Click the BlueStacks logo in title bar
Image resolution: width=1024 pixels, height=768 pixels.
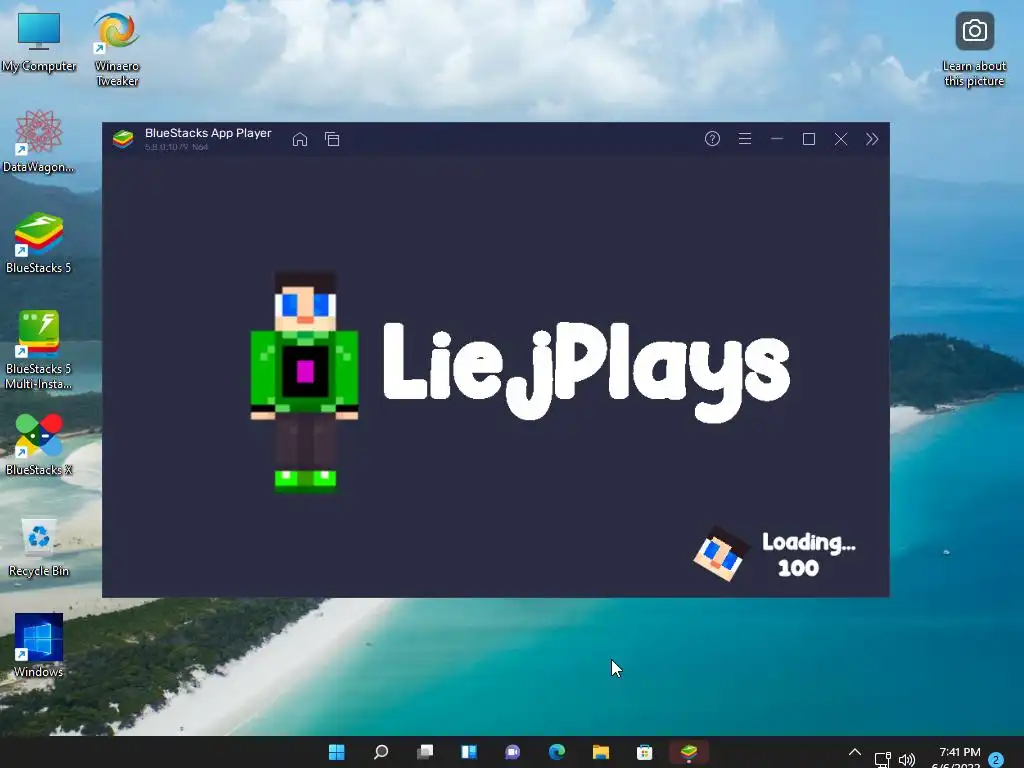click(x=123, y=139)
